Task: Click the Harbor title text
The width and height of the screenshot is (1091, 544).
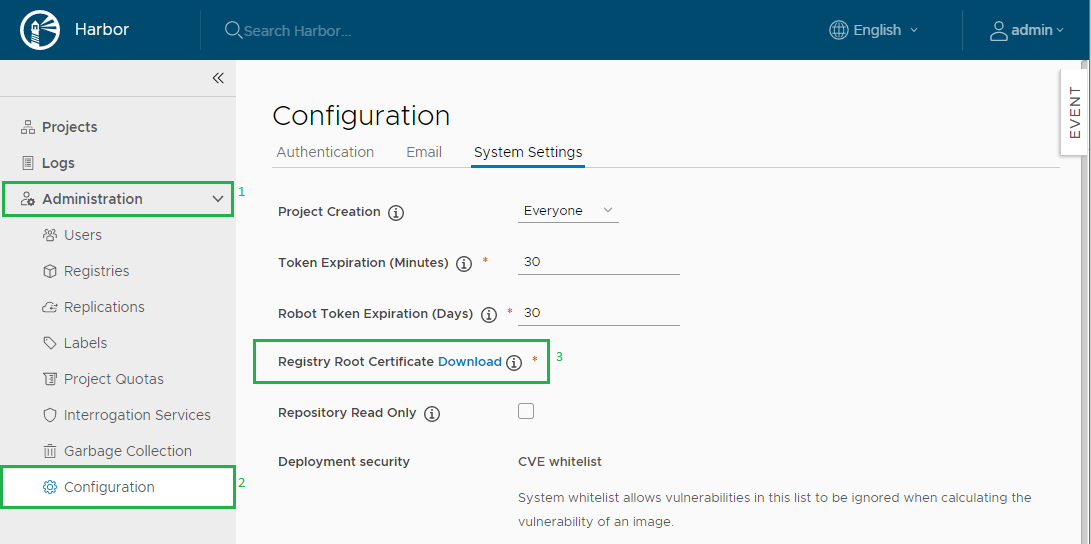Action: 102,30
